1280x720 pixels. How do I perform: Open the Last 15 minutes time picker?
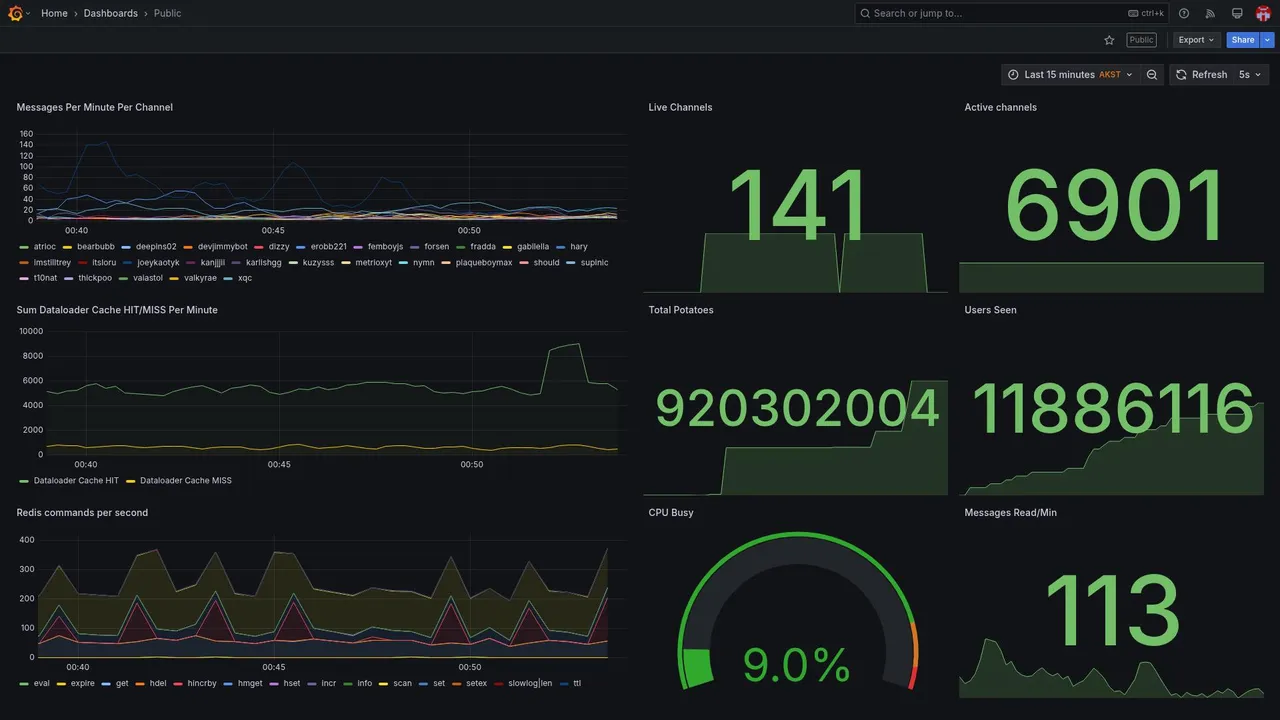pos(1070,75)
